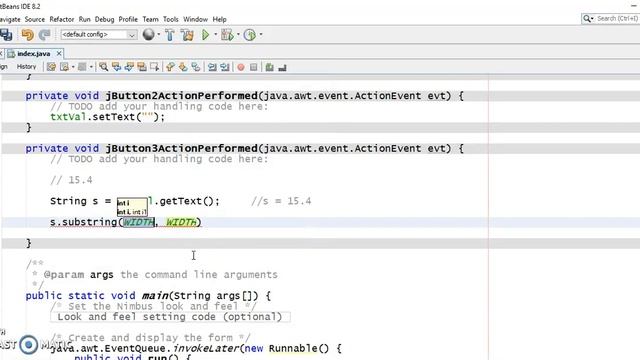Click the green Run Project icon
The width and height of the screenshot is (640, 360).
(x=206, y=35)
